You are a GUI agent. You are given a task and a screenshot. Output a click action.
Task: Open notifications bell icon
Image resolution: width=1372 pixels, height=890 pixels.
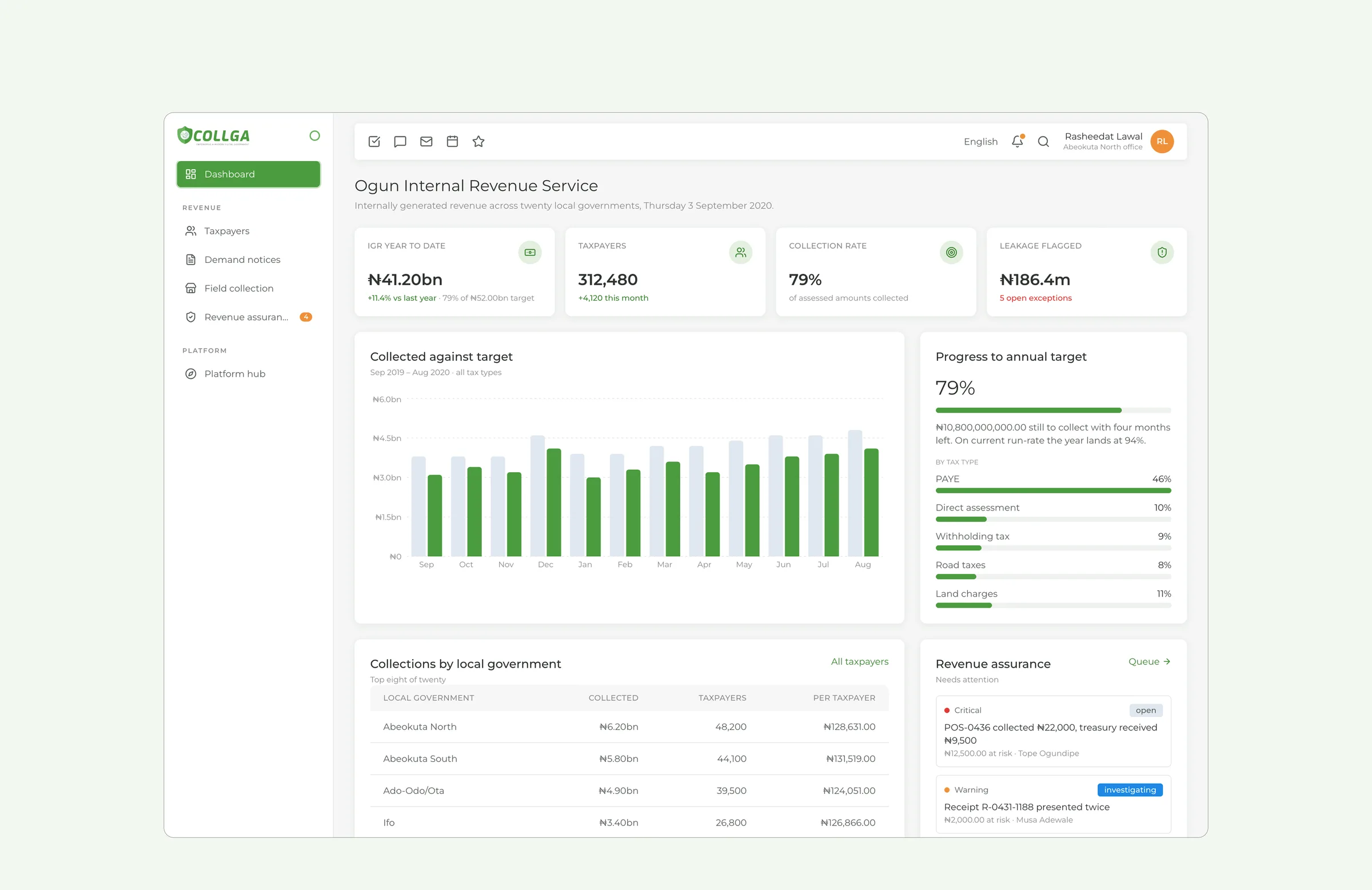pyautogui.click(x=1018, y=141)
